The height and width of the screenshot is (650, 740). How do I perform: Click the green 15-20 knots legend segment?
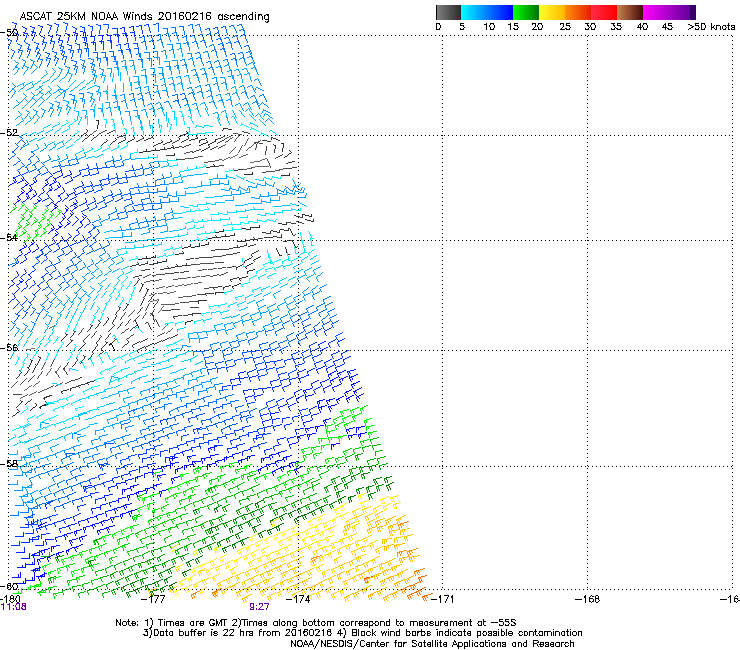pos(526,12)
